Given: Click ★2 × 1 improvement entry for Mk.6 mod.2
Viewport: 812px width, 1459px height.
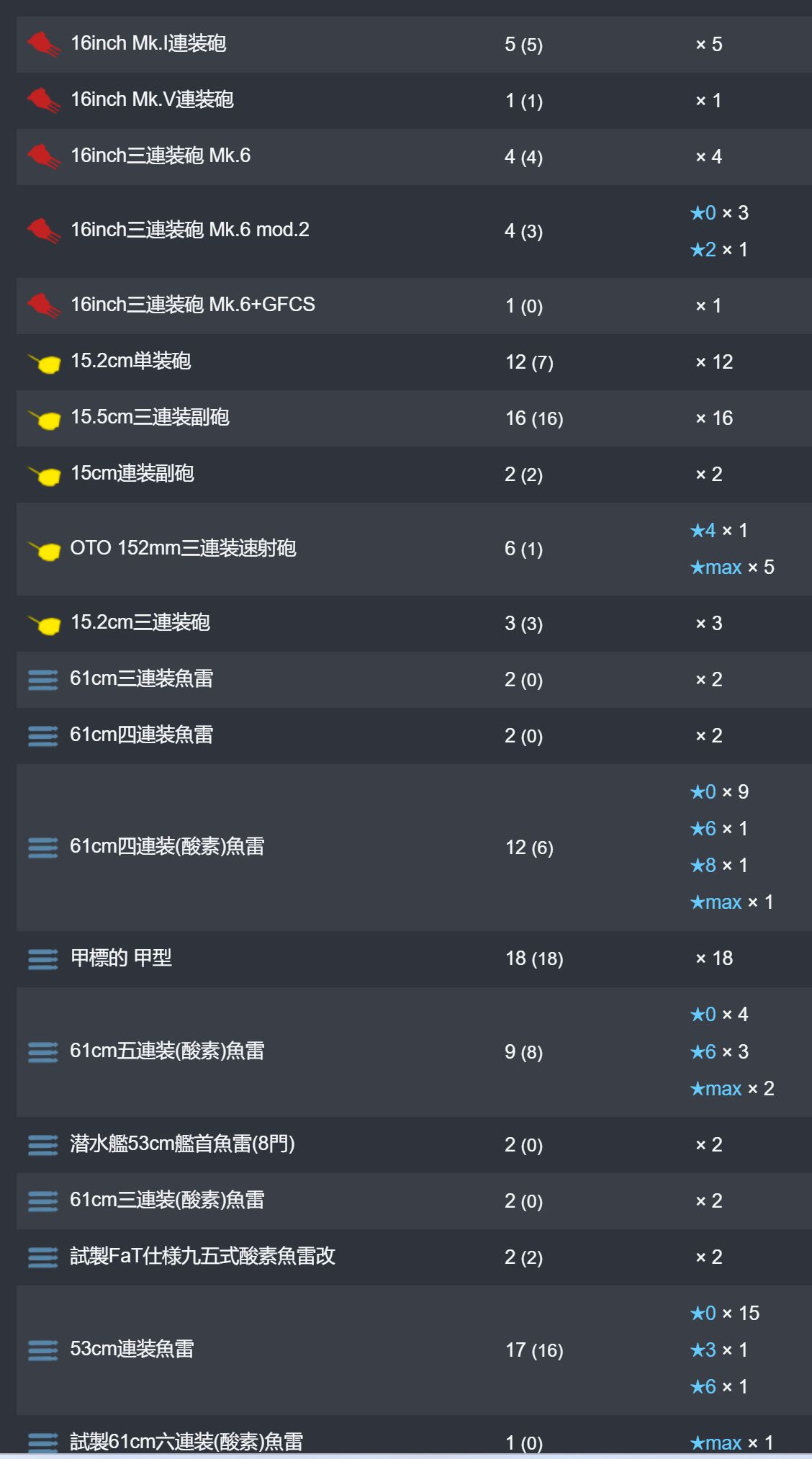Looking at the screenshot, I should [x=719, y=250].
